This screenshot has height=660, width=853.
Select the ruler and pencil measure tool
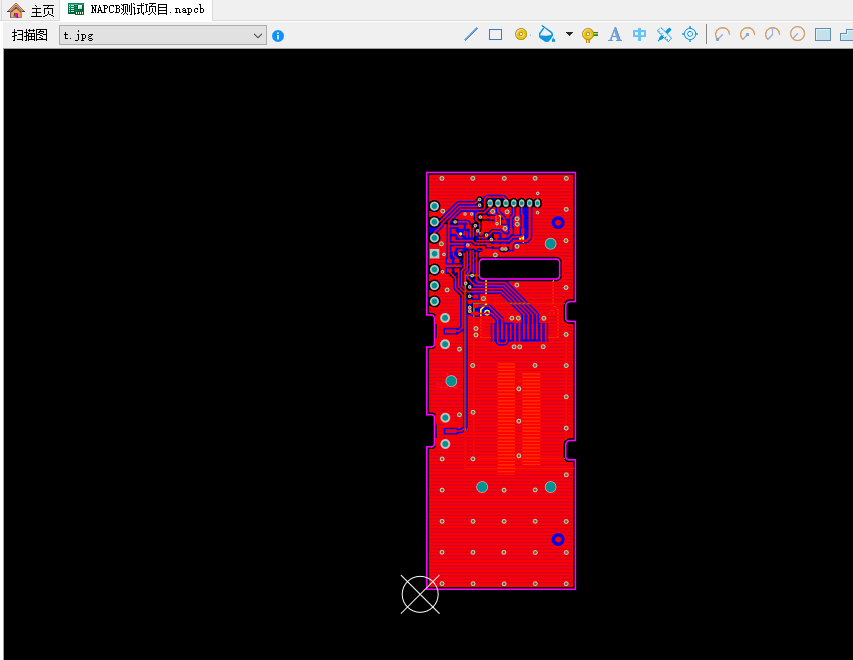point(664,35)
